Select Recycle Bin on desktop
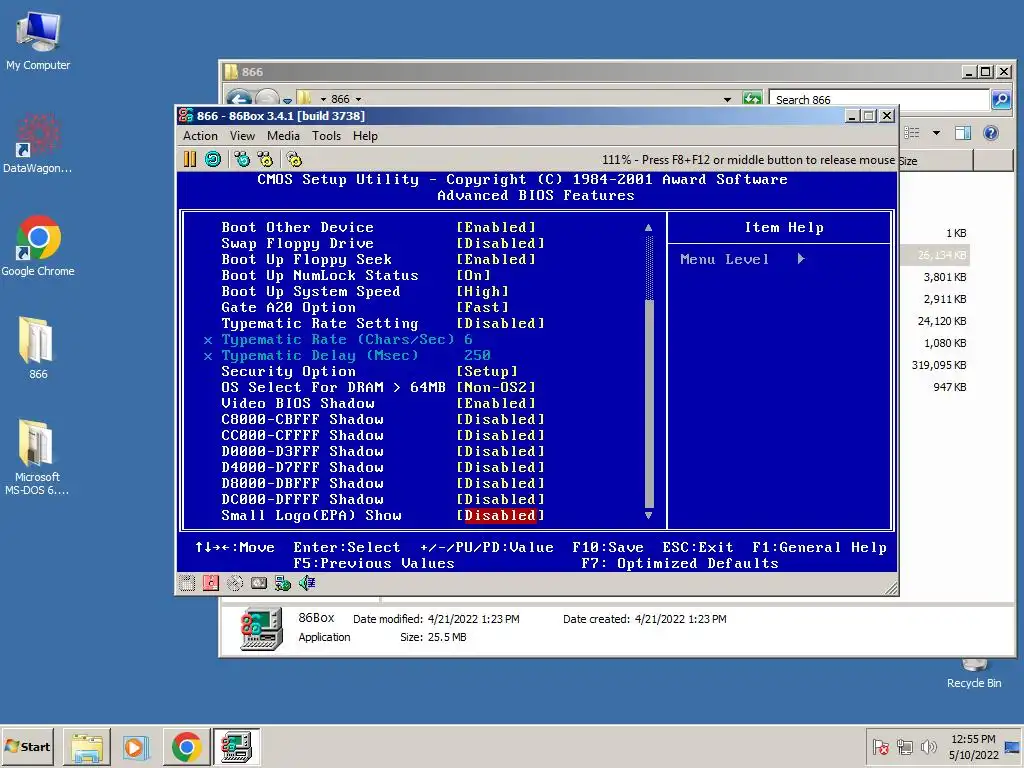Viewport: 1024px width, 768px height. [974, 674]
